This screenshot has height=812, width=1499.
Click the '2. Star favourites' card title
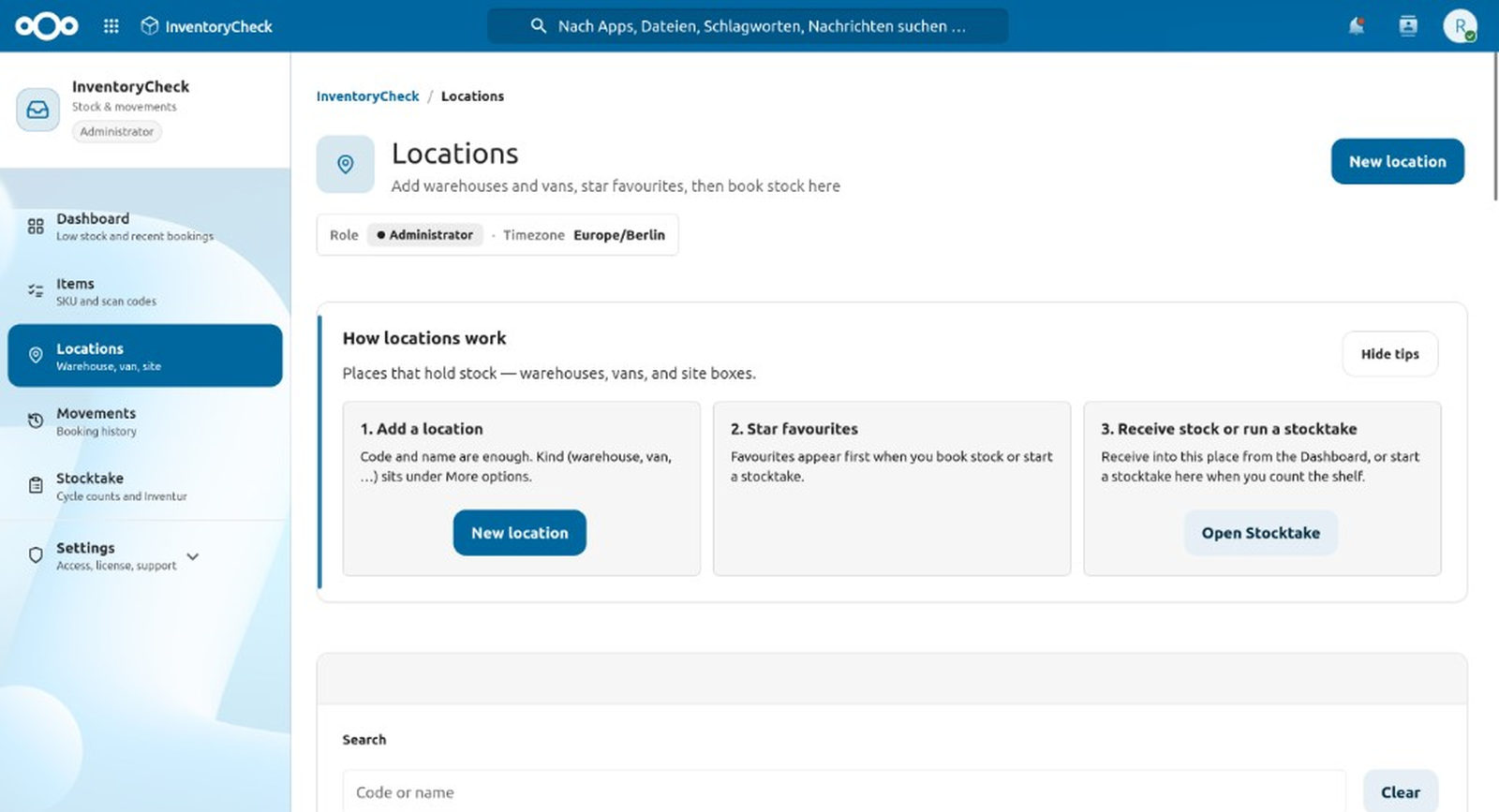[794, 429]
